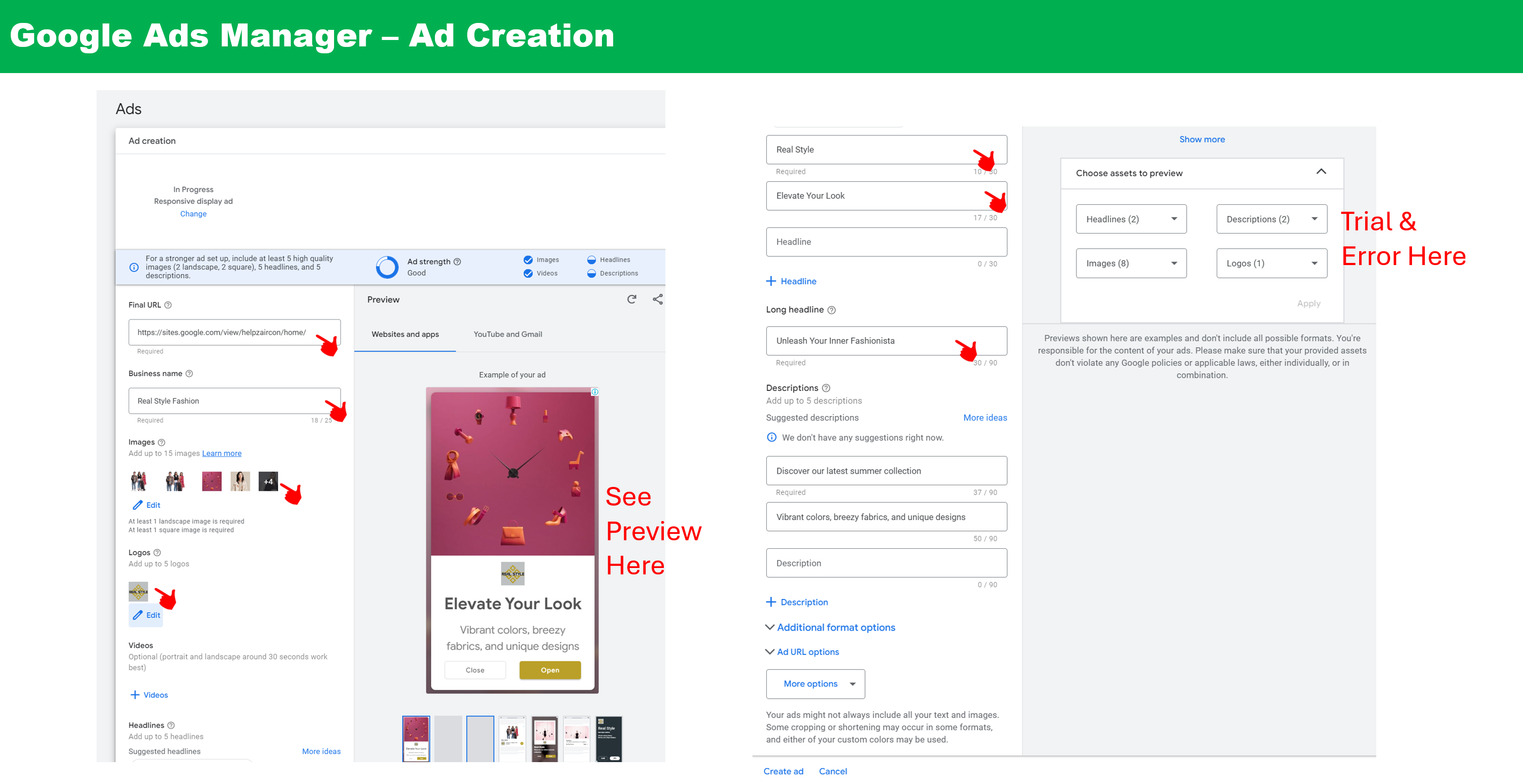
Task: Click the share preview icon
Action: point(657,299)
